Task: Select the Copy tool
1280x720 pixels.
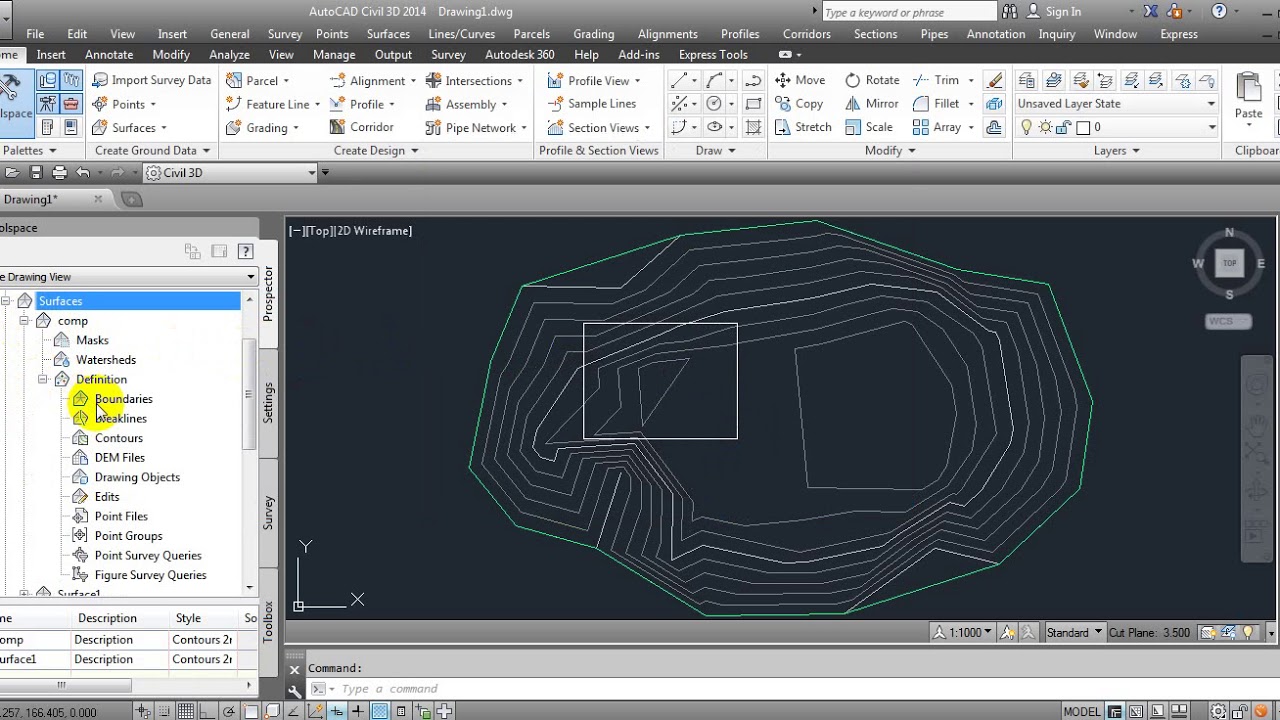Action: point(799,103)
